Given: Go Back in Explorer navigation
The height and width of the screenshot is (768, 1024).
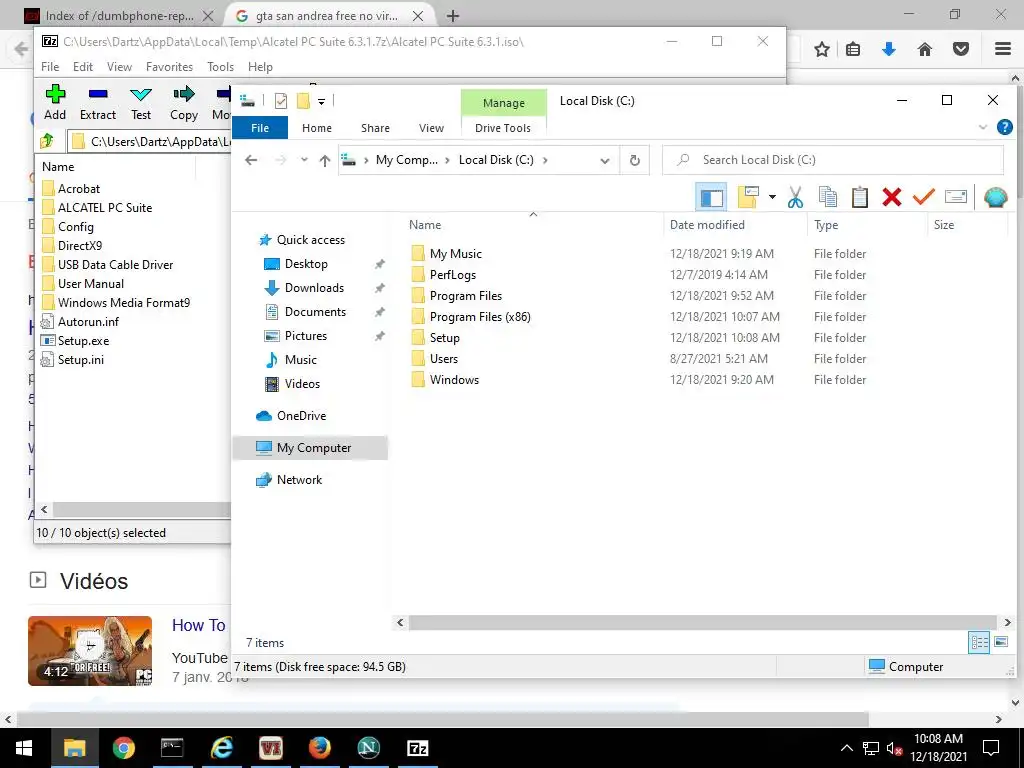Looking at the screenshot, I should pos(251,160).
